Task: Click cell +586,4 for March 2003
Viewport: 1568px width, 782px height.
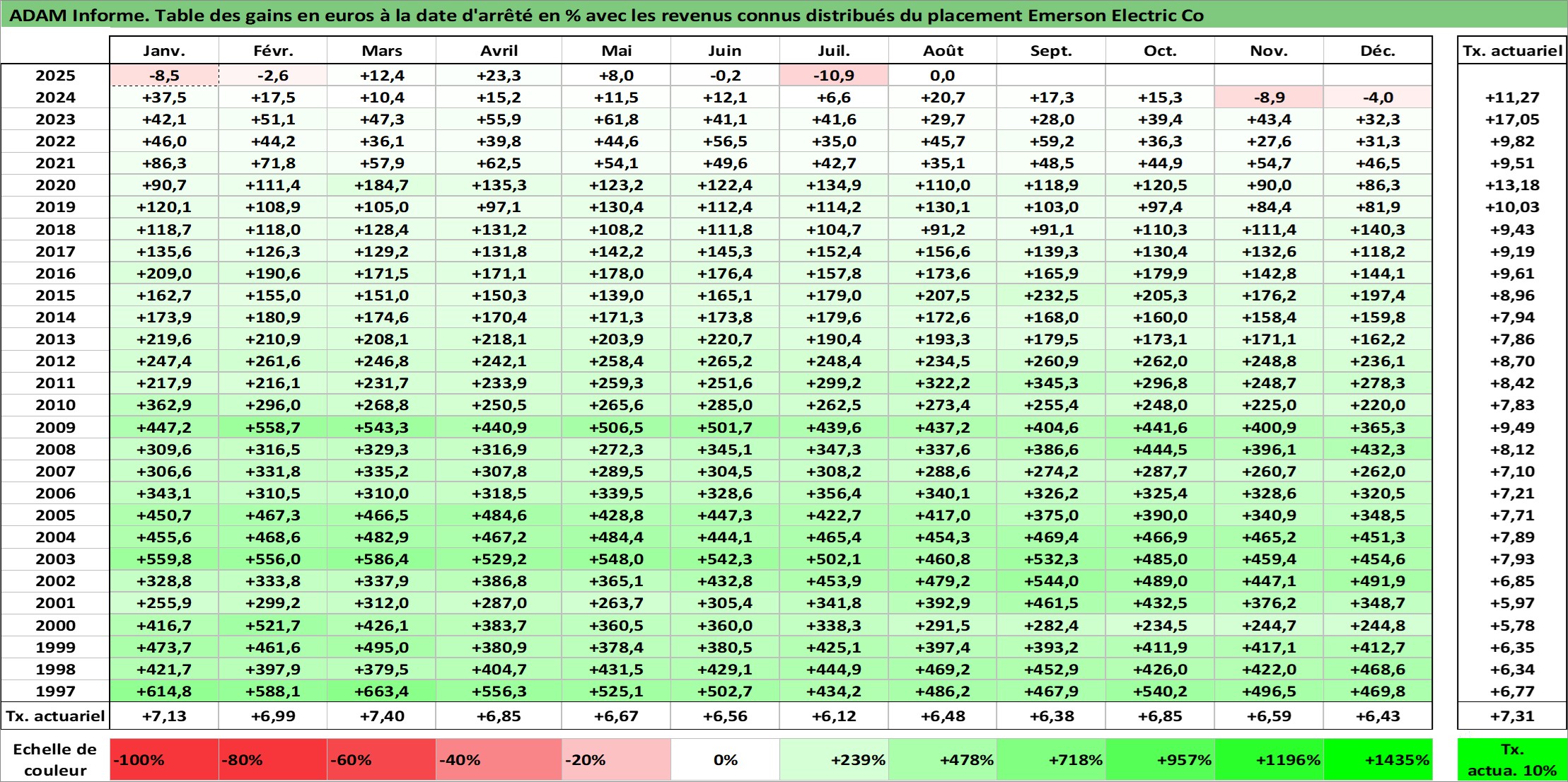Action: coord(382,559)
